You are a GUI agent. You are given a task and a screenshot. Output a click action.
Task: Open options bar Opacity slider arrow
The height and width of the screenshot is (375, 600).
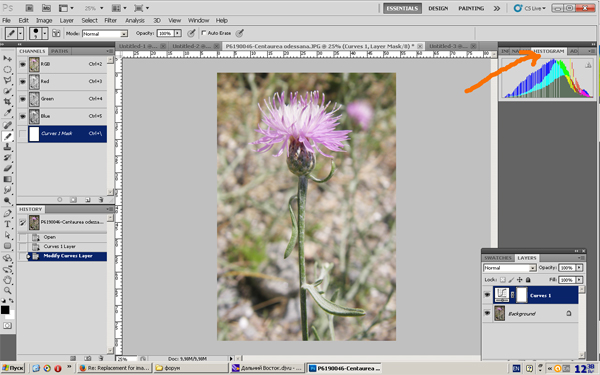coord(178,33)
